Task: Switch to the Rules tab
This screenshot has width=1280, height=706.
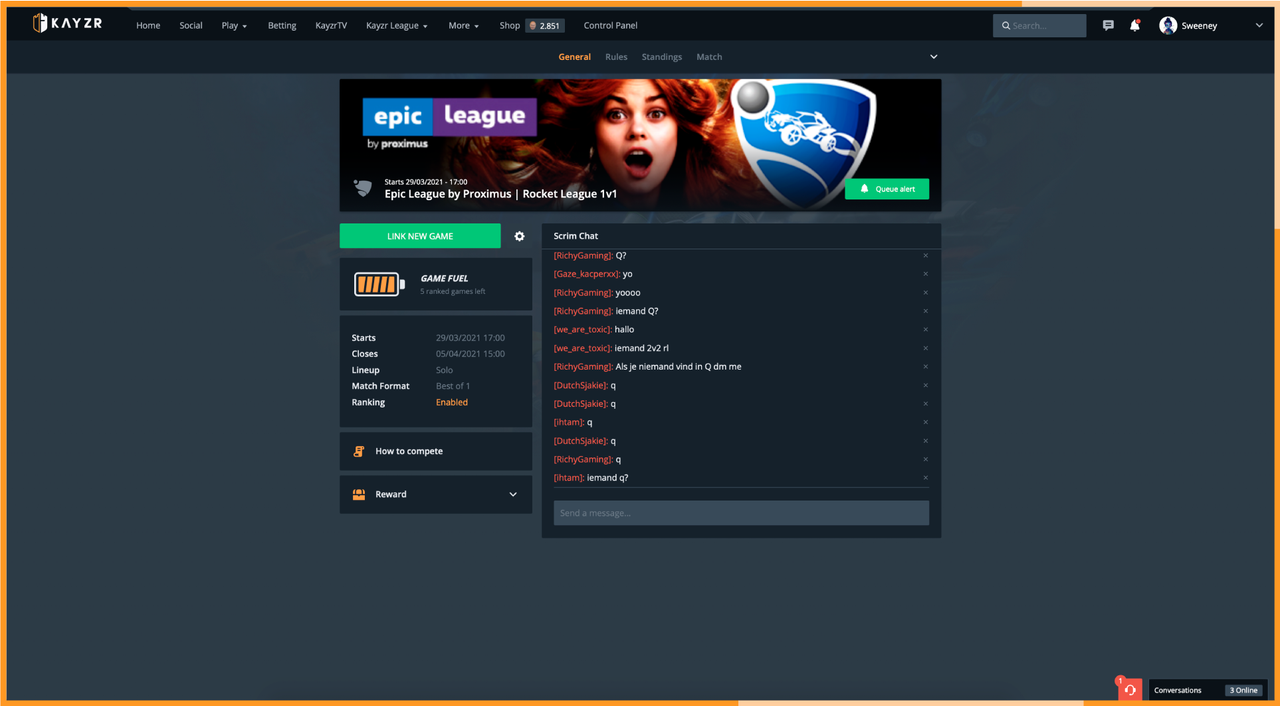Action: tap(616, 57)
